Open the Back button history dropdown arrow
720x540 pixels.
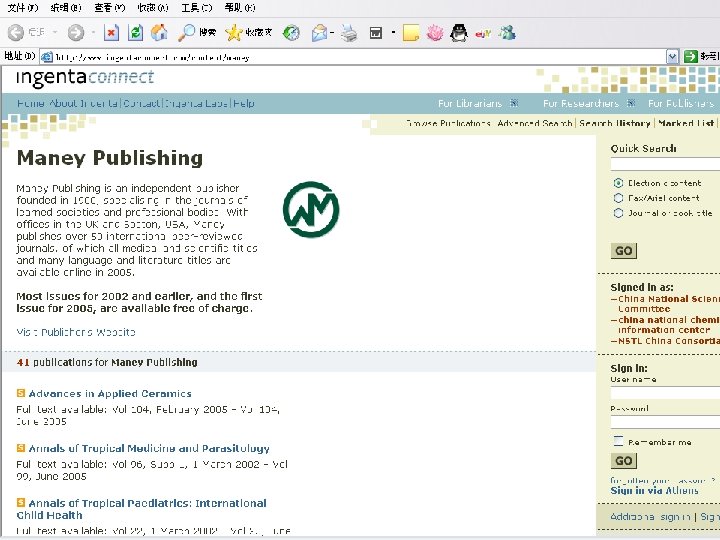click(x=55, y=33)
